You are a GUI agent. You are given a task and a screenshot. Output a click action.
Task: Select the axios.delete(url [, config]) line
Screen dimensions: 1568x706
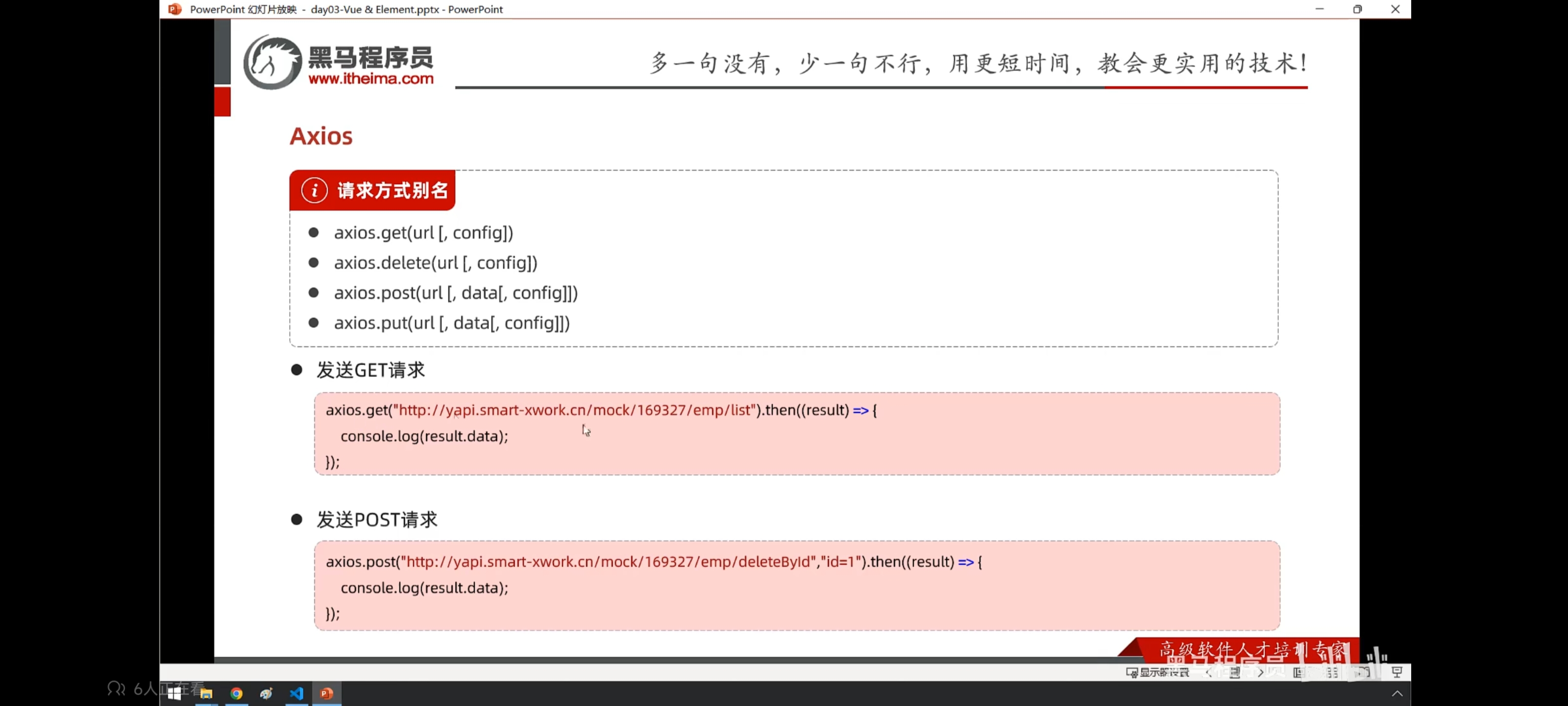click(x=435, y=262)
